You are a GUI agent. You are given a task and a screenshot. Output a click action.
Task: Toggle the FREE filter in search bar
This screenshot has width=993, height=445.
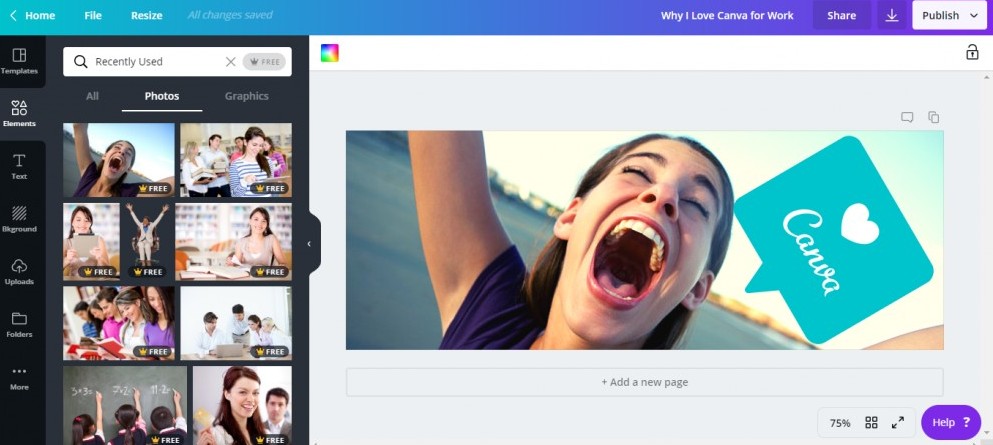click(x=264, y=61)
